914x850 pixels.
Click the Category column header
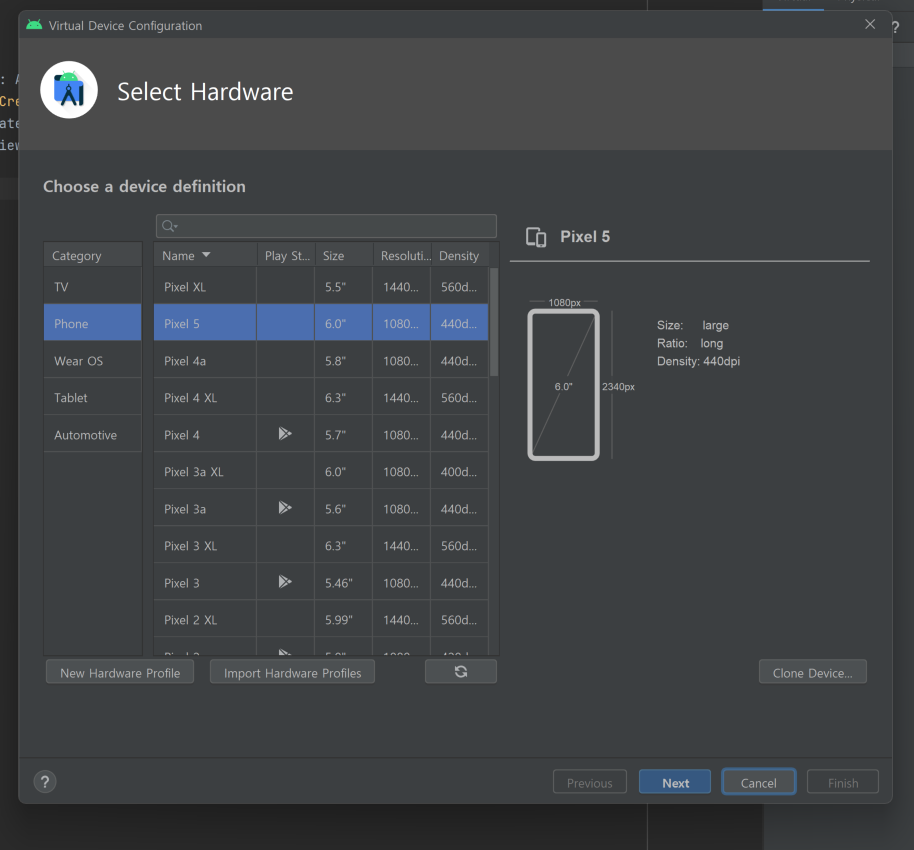93,255
